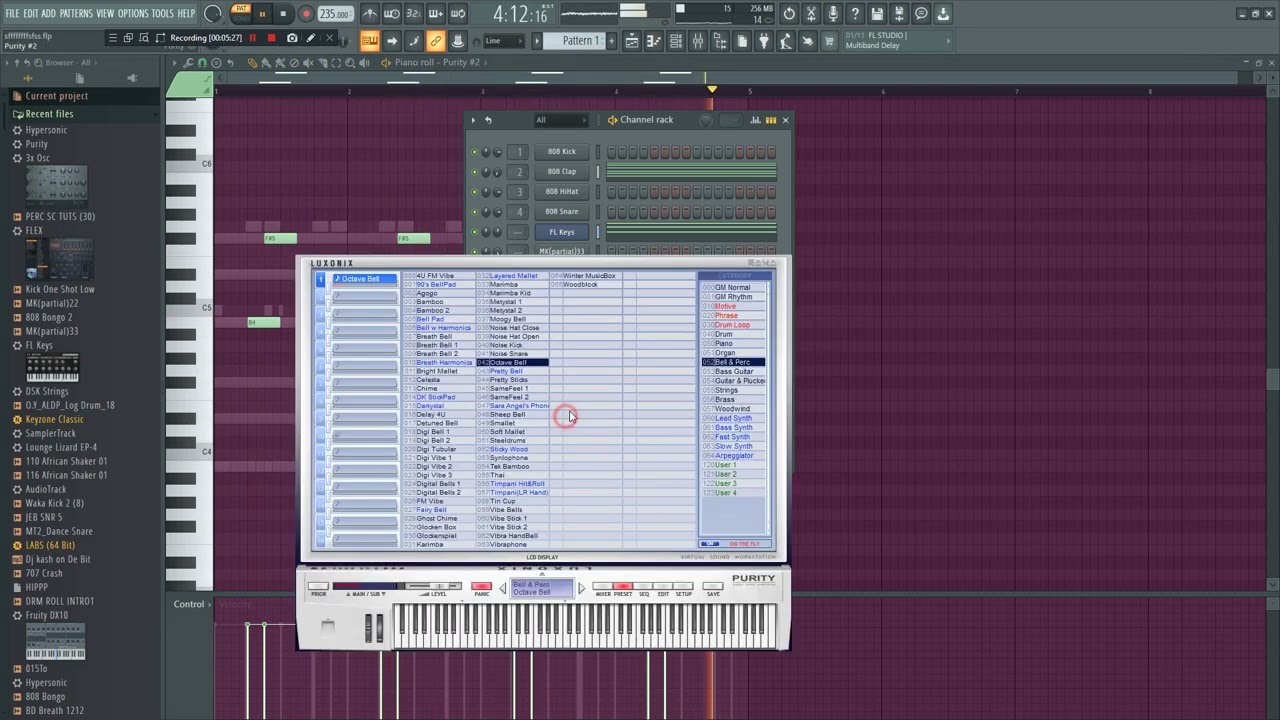
Task: Open the OPTIONS menu
Action: point(133,13)
